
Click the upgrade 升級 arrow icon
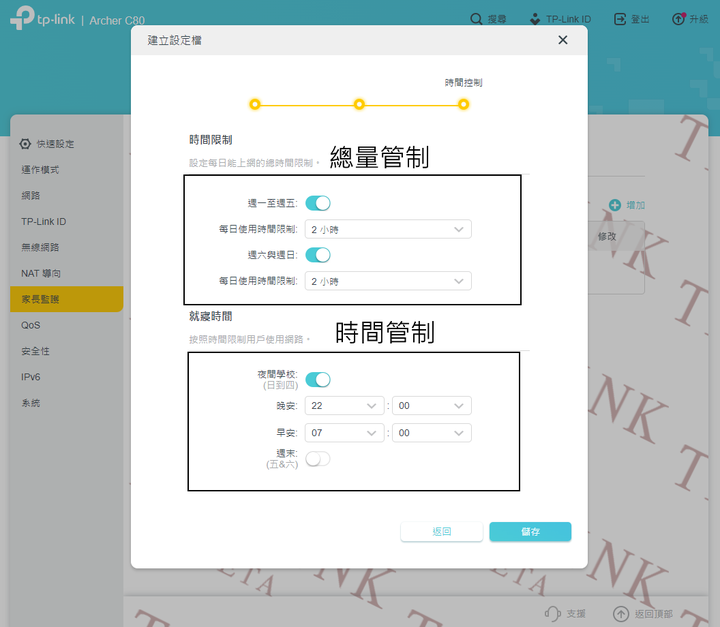[x=678, y=19]
